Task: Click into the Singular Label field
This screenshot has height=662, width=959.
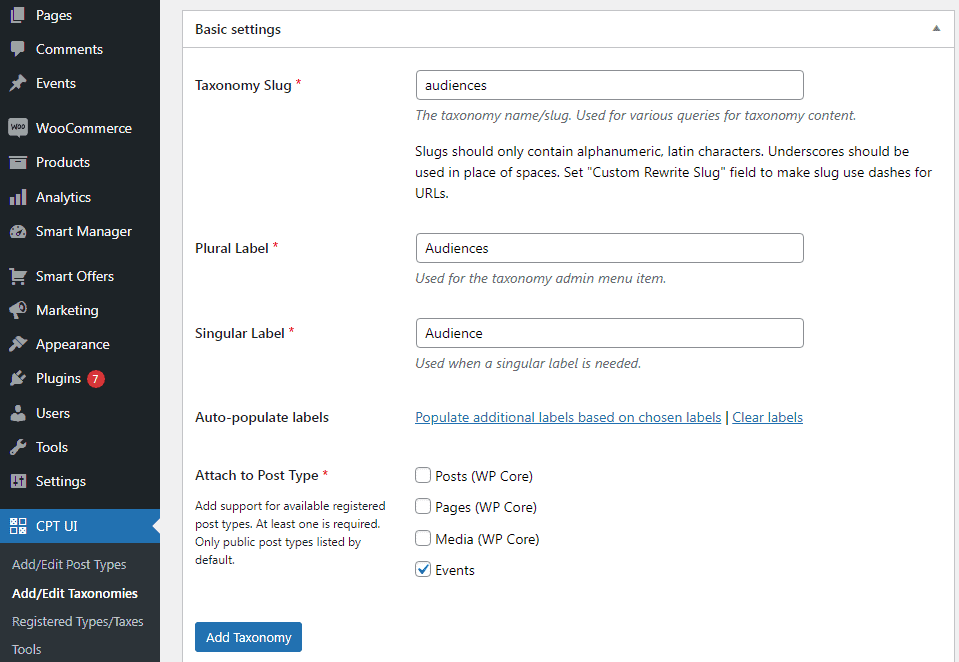Action: pos(609,333)
